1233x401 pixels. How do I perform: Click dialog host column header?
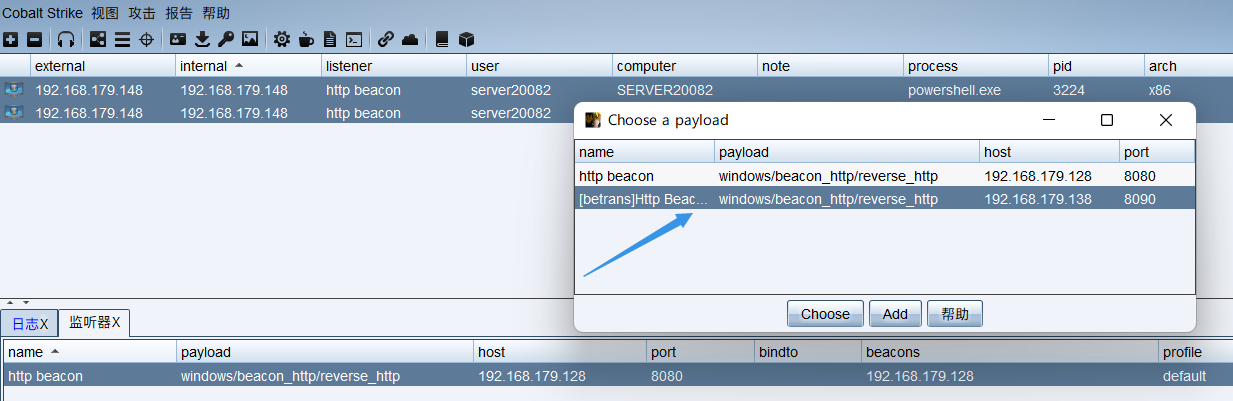click(1050, 152)
